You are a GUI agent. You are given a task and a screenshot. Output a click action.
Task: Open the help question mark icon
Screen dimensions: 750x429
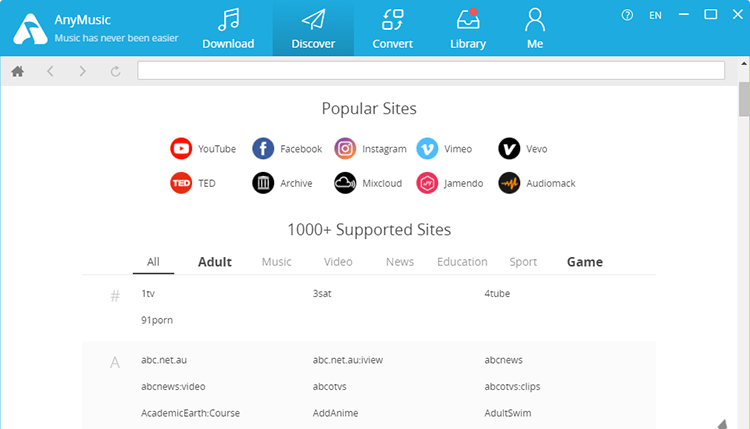pyautogui.click(x=627, y=15)
